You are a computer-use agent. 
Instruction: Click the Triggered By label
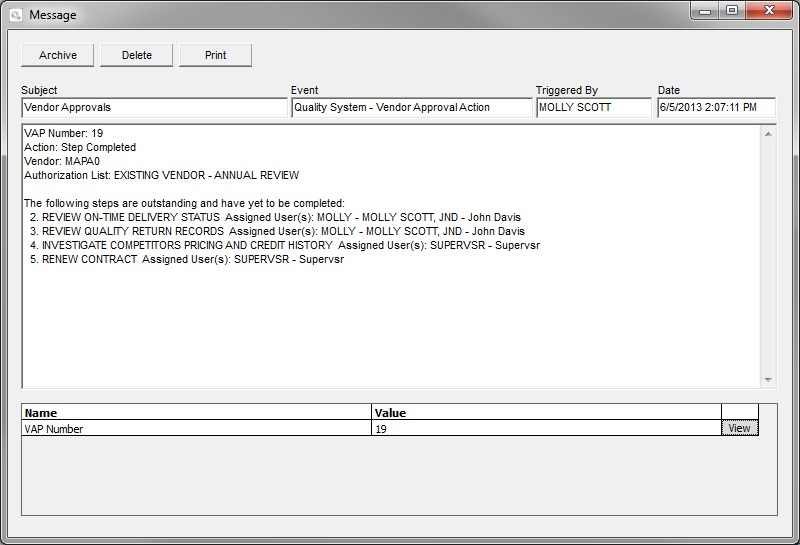click(567, 90)
